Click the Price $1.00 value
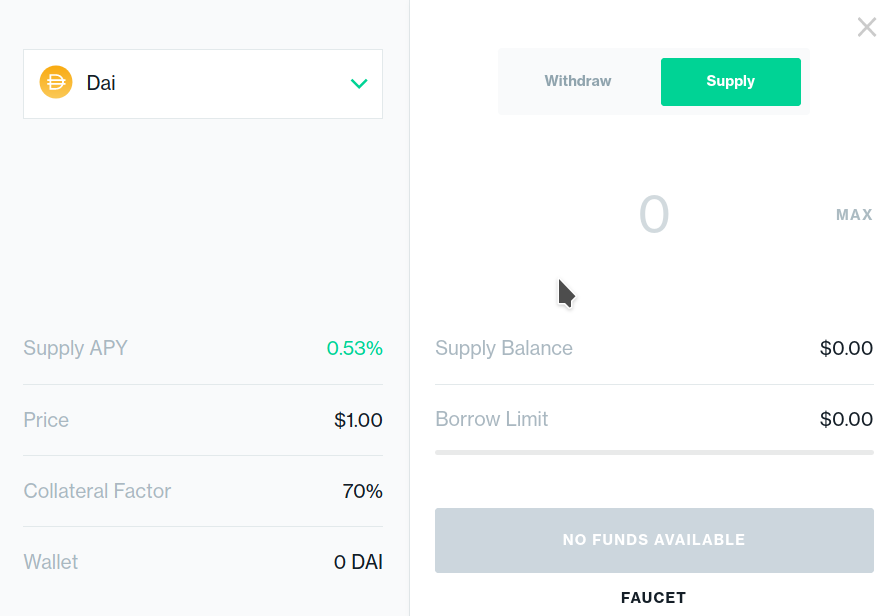This screenshot has width=894, height=616. 358,420
